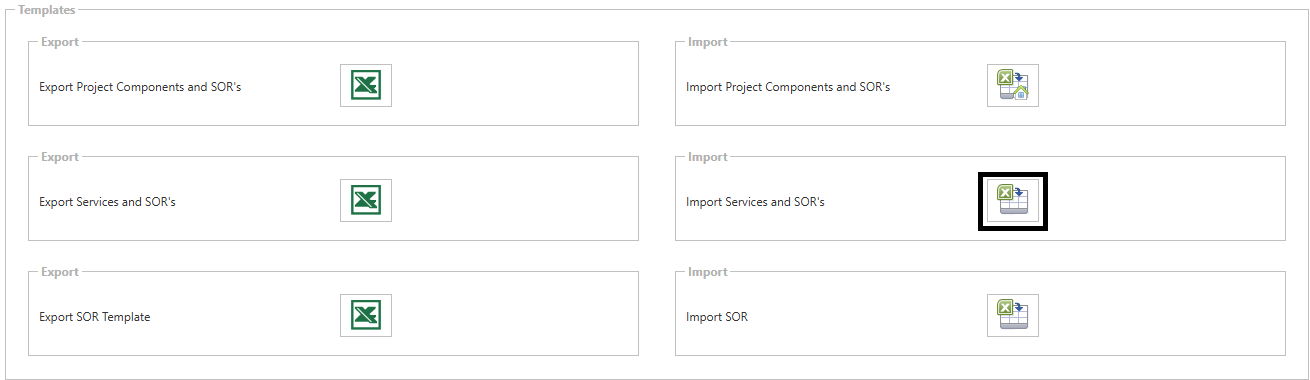Select the 'Import SOR' label text
Screen dimensions: 1310x380
tap(717, 317)
